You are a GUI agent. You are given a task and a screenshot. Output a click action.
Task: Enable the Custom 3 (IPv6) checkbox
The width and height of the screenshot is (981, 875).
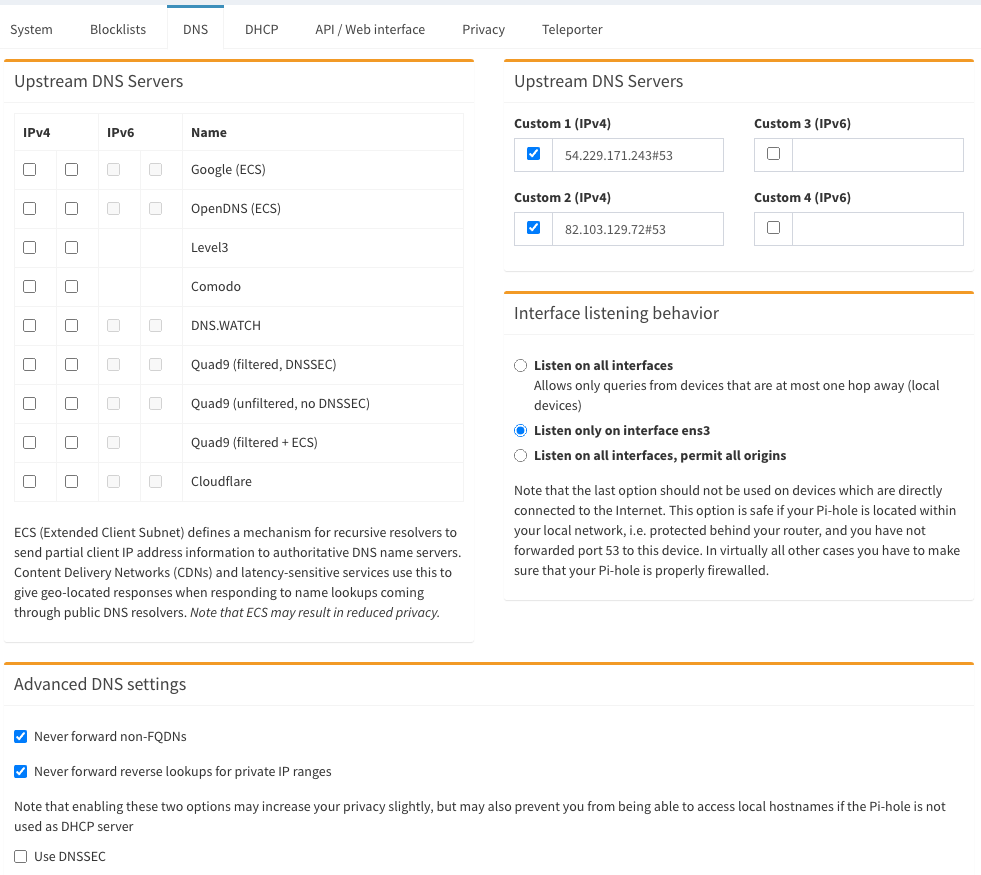click(773, 154)
